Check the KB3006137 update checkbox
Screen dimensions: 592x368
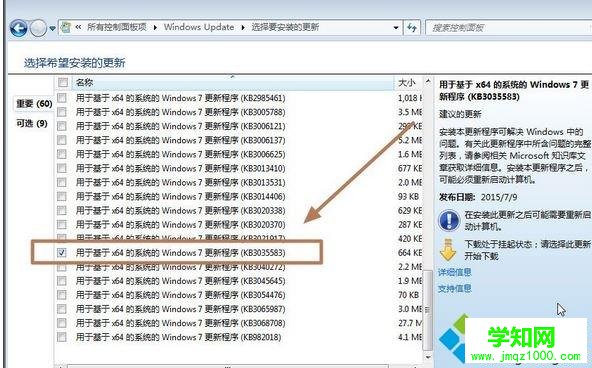tap(62, 140)
